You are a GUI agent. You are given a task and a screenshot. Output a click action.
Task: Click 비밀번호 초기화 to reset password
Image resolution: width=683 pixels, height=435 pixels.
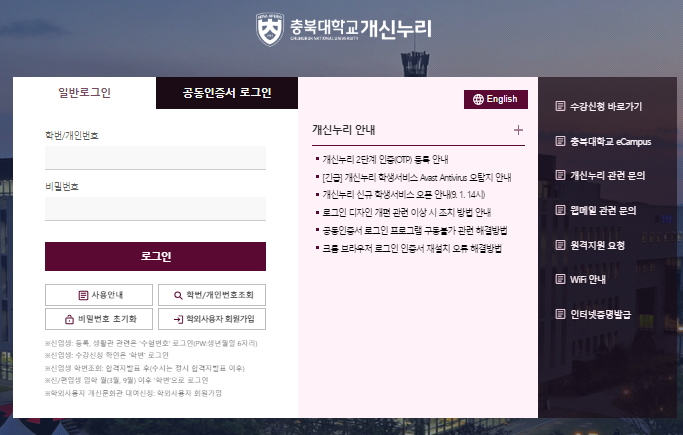click(x=99, y=319)
